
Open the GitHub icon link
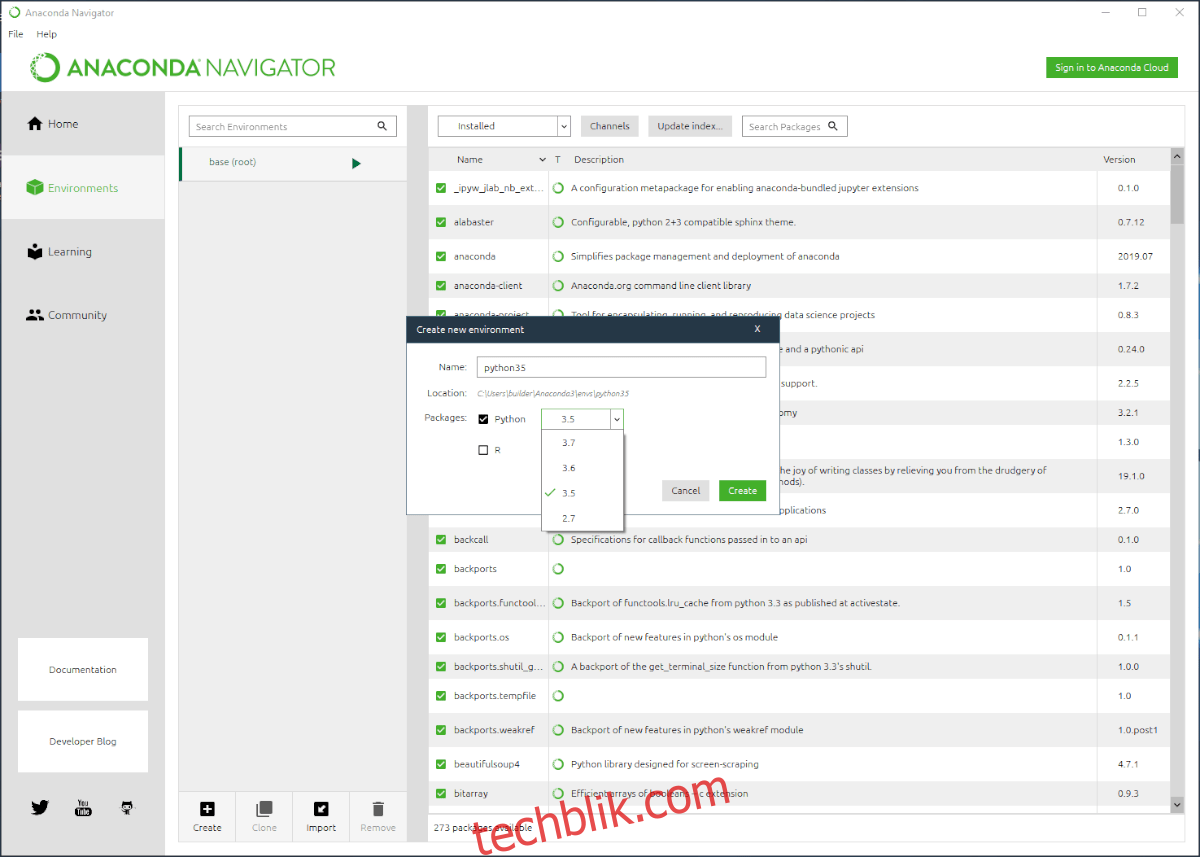[x=127, y=807]
